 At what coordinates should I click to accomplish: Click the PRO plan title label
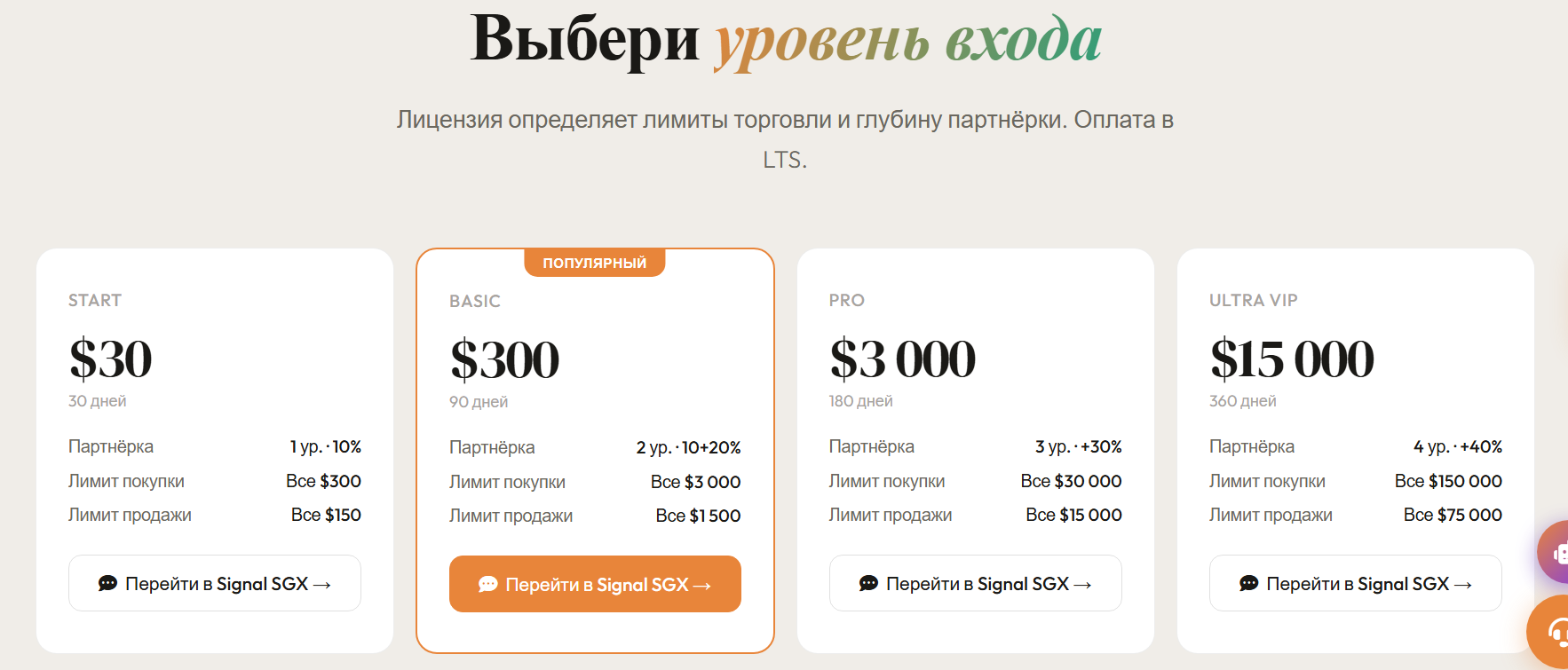point(846,300)
